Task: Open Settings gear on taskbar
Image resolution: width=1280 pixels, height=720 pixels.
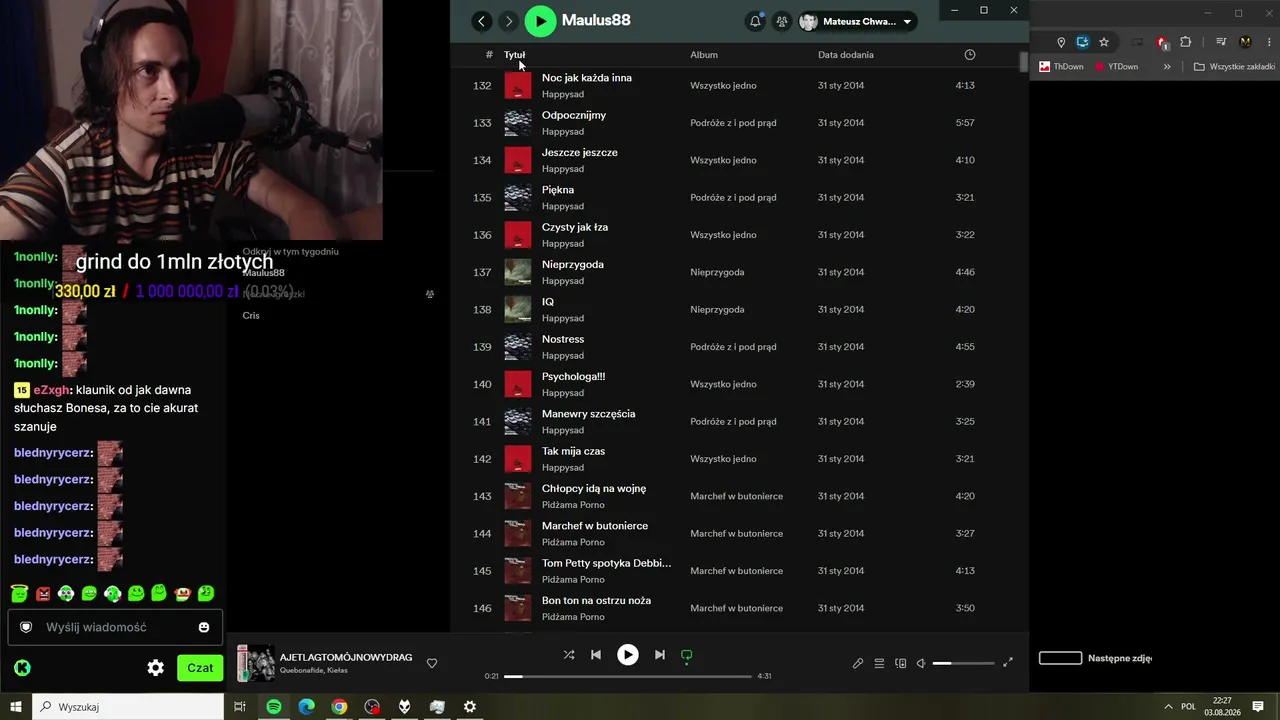Action: (470, 707)
